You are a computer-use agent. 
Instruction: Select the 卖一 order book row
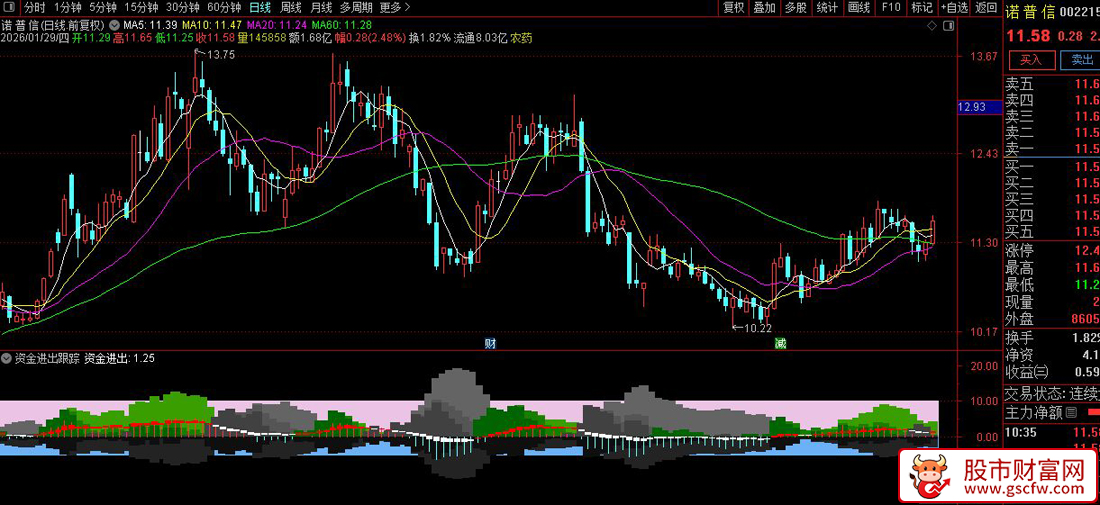coord(1052,149)
